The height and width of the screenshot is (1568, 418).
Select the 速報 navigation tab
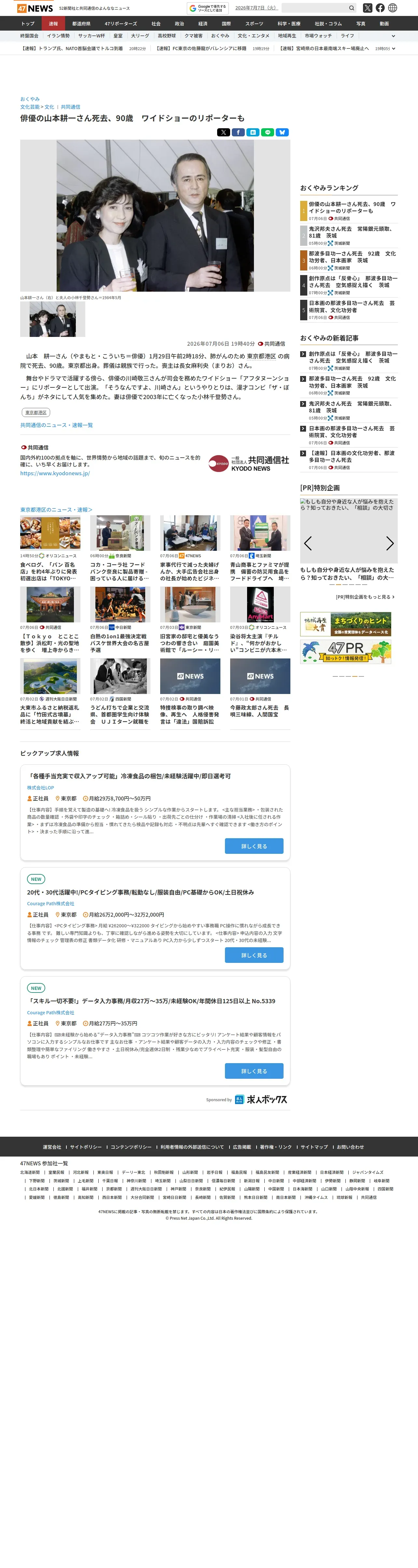(x=53, y=24)
